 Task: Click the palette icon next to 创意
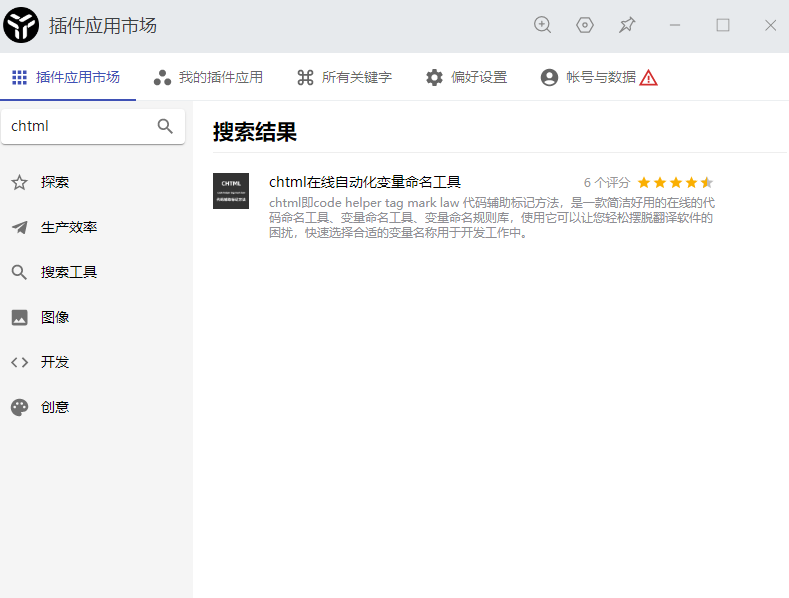click(x=19, y=407)
